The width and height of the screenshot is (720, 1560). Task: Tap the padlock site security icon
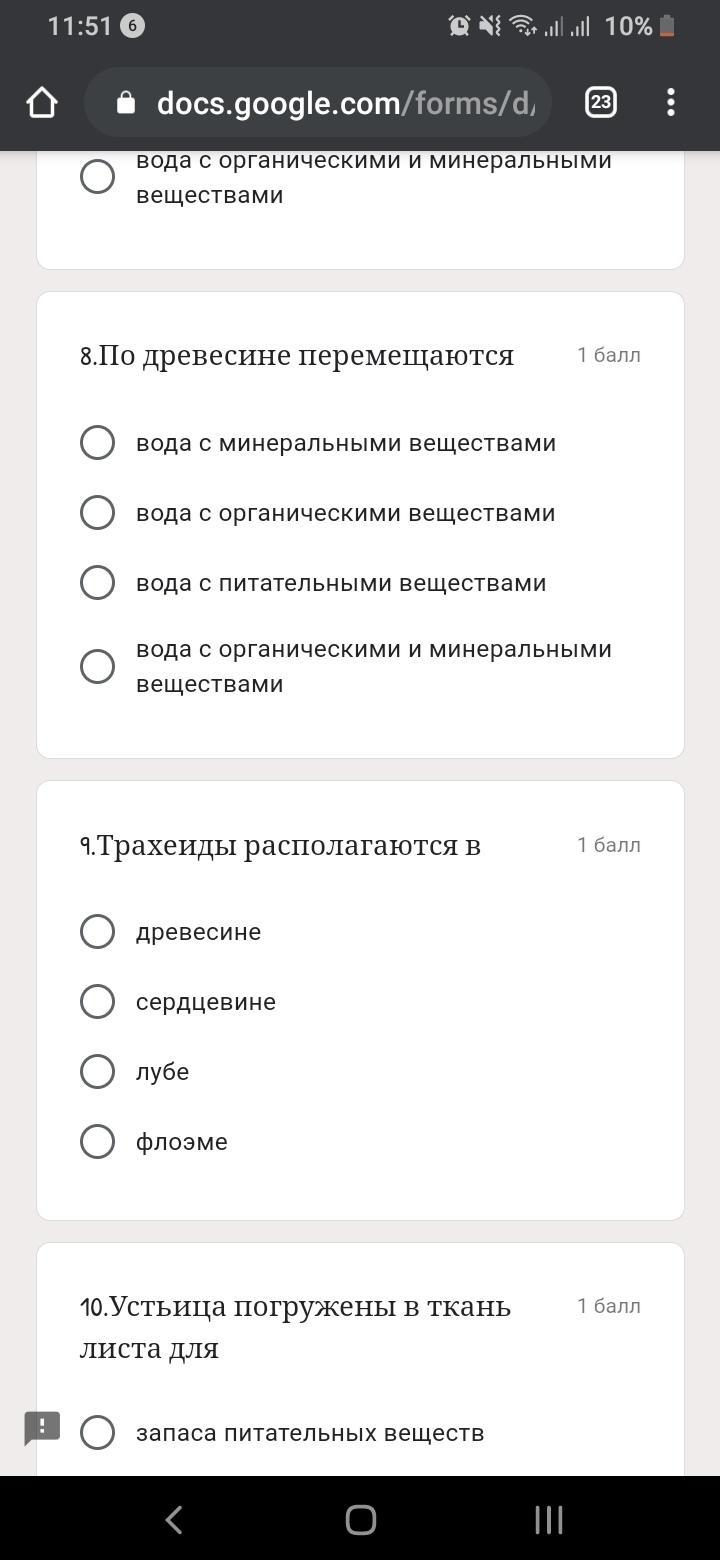click(126, 102)
